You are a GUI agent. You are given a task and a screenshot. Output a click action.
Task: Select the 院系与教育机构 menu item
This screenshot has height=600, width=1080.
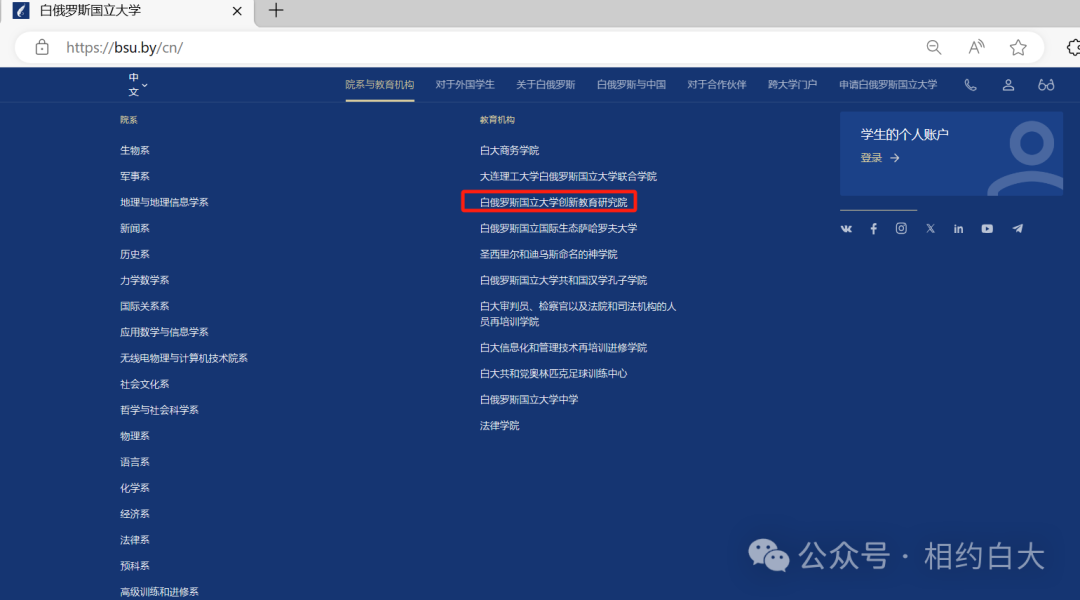(380, 85)
